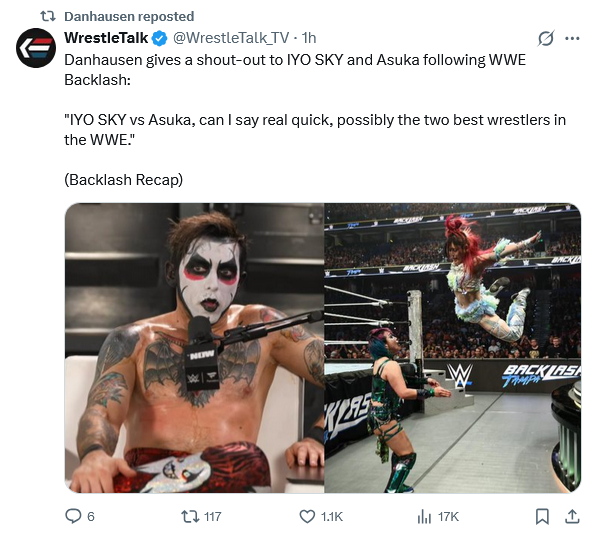The height and width of the screenshot is (538, 598).
Task: Open the three-dot more options menu
Action: pyautogui.click(x=572, y=38)
